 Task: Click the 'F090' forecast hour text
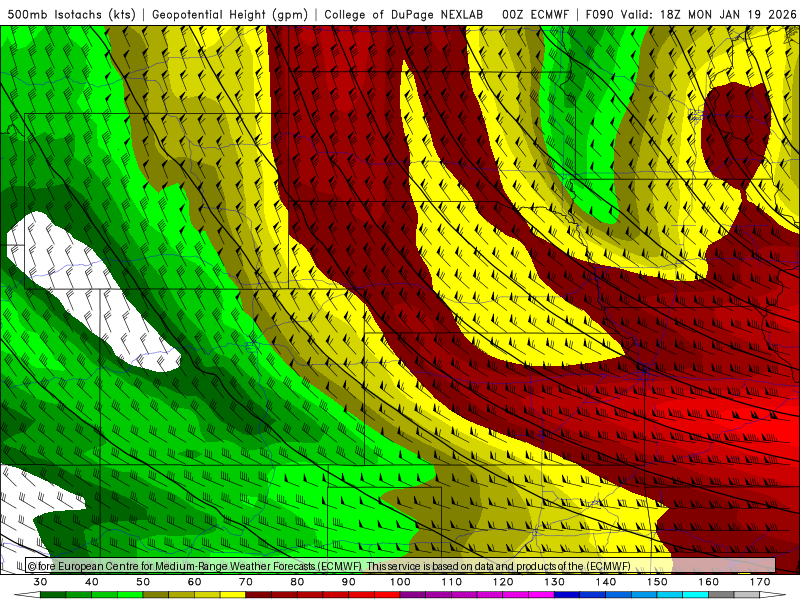(599, 15)
